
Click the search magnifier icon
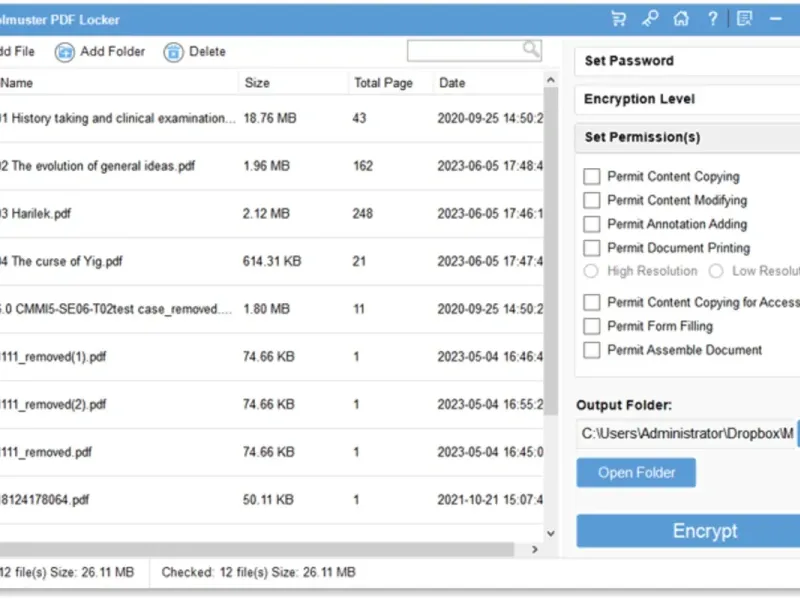[531, 49]
